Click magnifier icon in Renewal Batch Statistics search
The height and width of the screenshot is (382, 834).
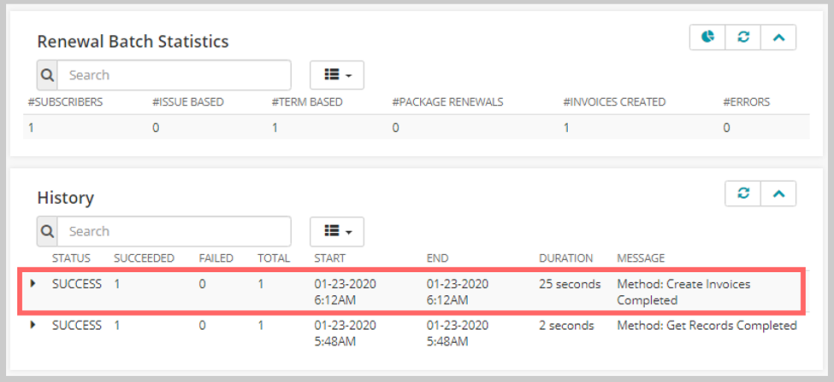point(47,75)
